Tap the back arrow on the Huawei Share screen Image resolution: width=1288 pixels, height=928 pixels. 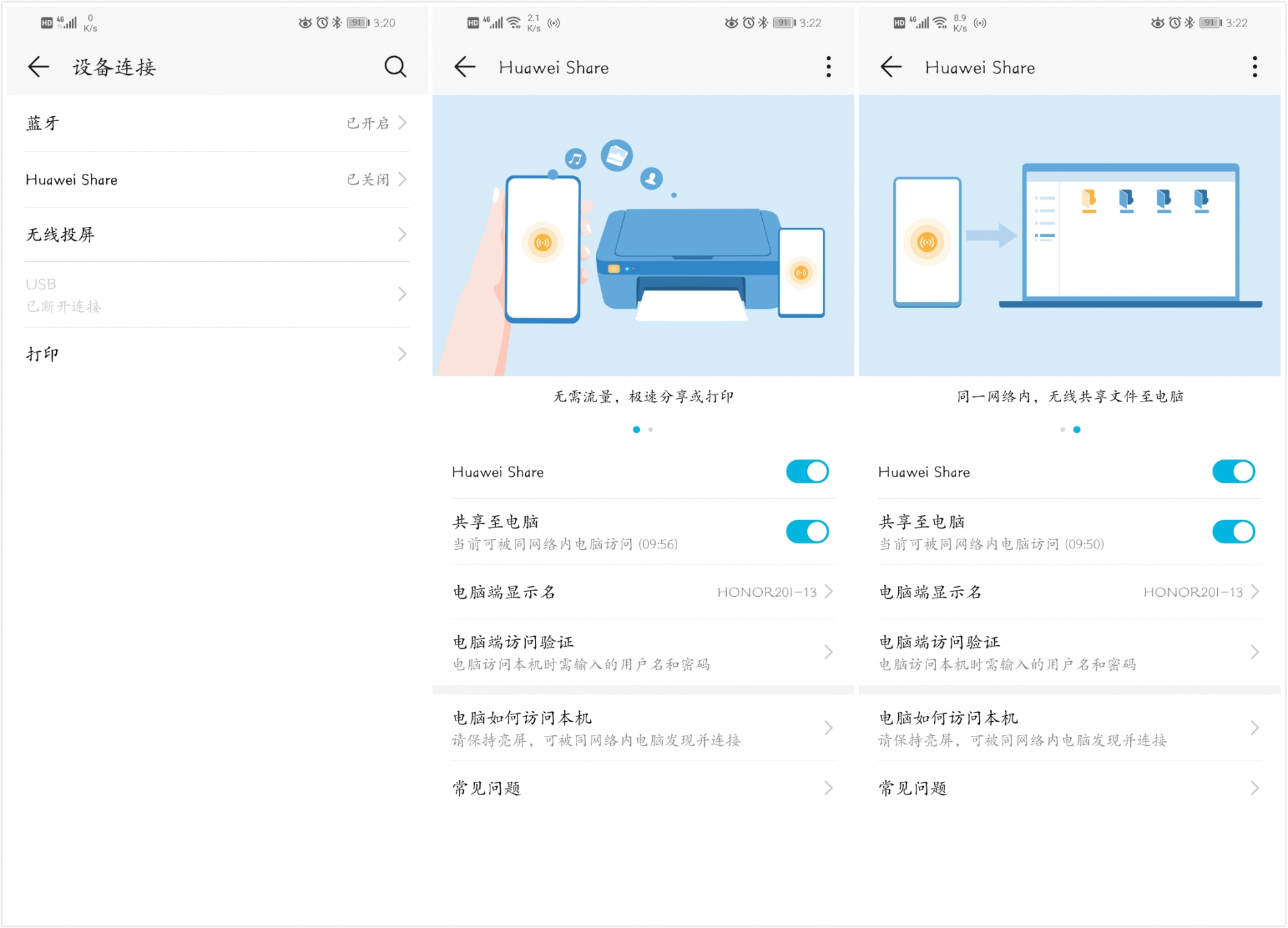[463, 67]
